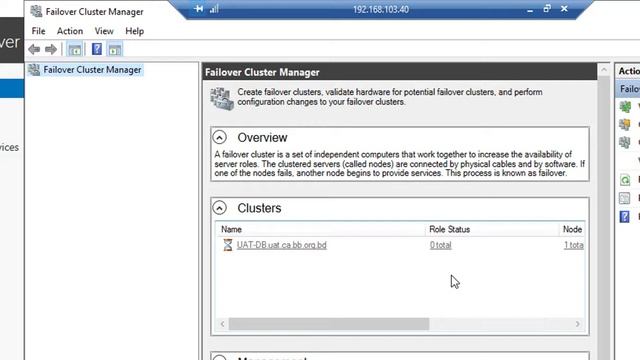Click the horizontal scrollbar thumb in the Clusters list
Screen dimensions: 640x360
point(329,324)
